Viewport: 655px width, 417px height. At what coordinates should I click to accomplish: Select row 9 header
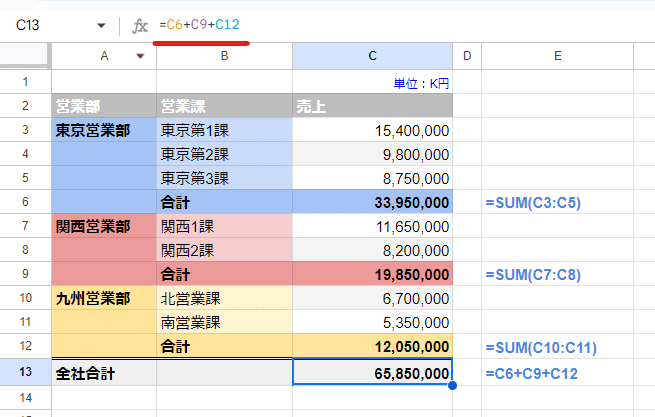[25, 274]
